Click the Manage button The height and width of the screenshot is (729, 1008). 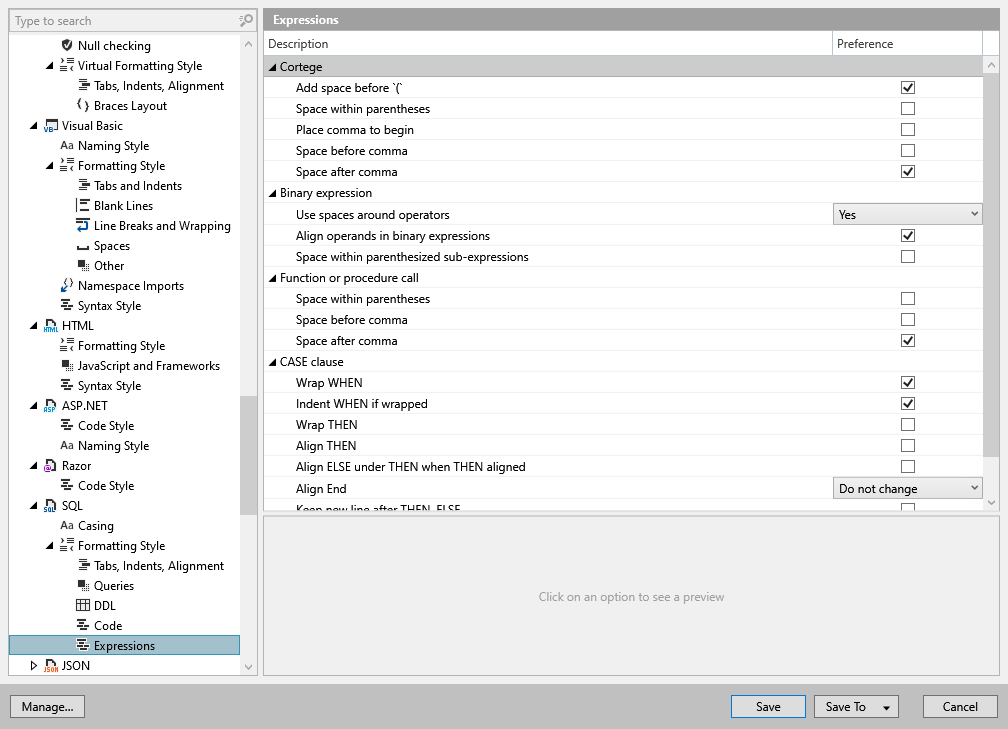tap(47, 706)
